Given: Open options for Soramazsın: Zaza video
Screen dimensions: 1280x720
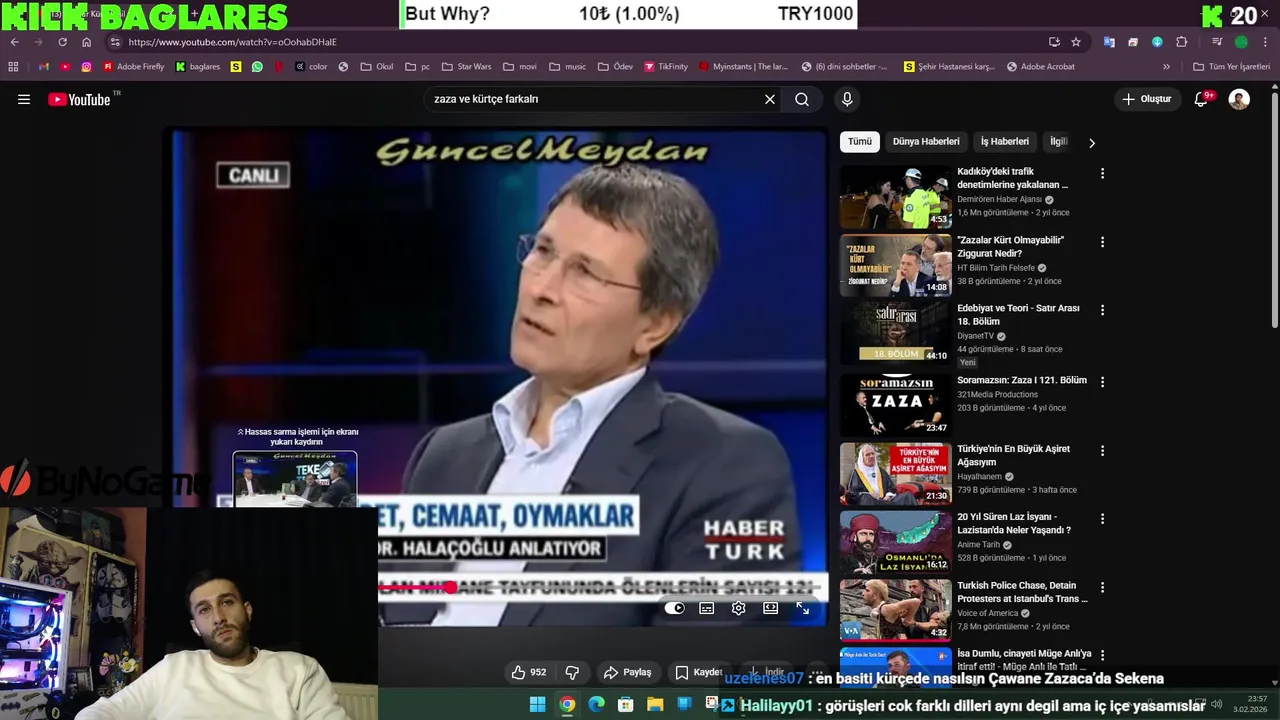Looking at the screenshot, I should click(1102, 381).
